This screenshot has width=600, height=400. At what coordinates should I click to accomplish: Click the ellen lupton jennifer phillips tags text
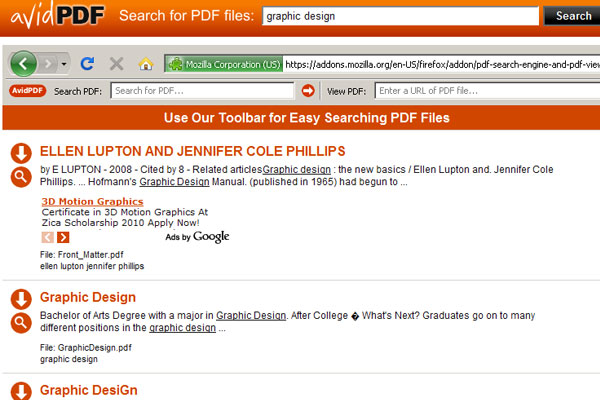click(x=92, y=266)
